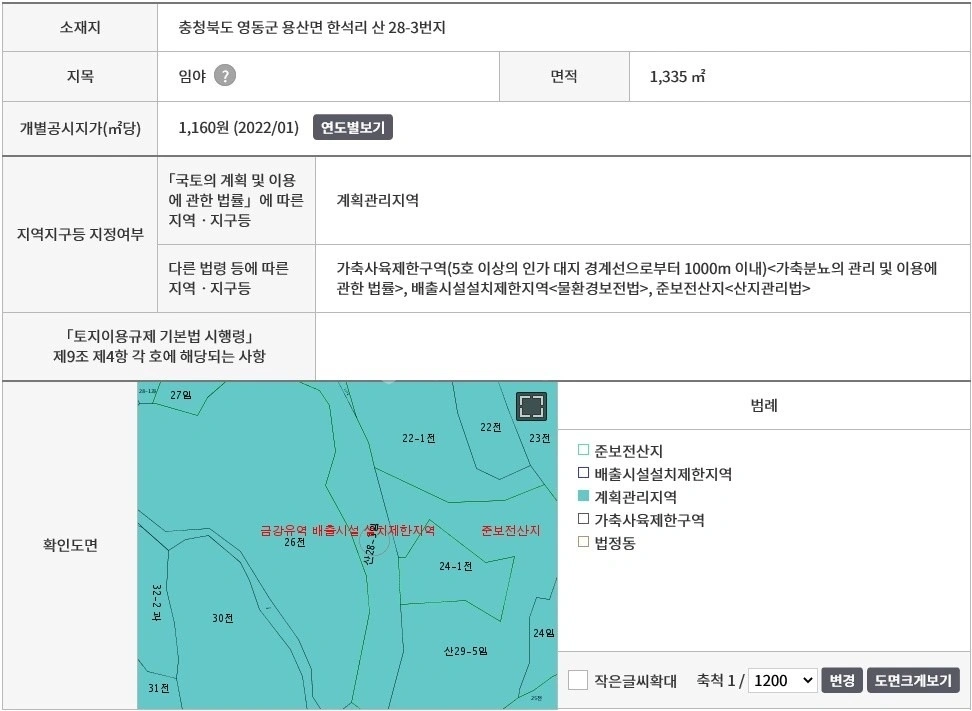Select parcel 30전 on the map
972x711 pixels.
point(223,618)
